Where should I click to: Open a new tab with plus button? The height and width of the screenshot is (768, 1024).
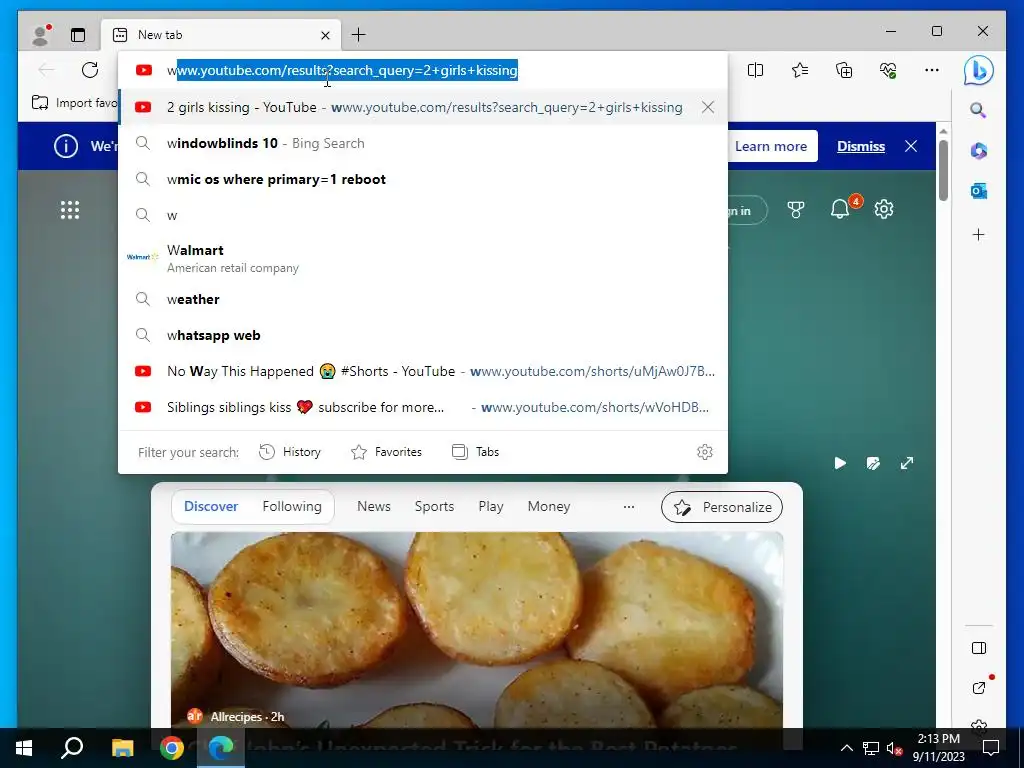point(359,35)
